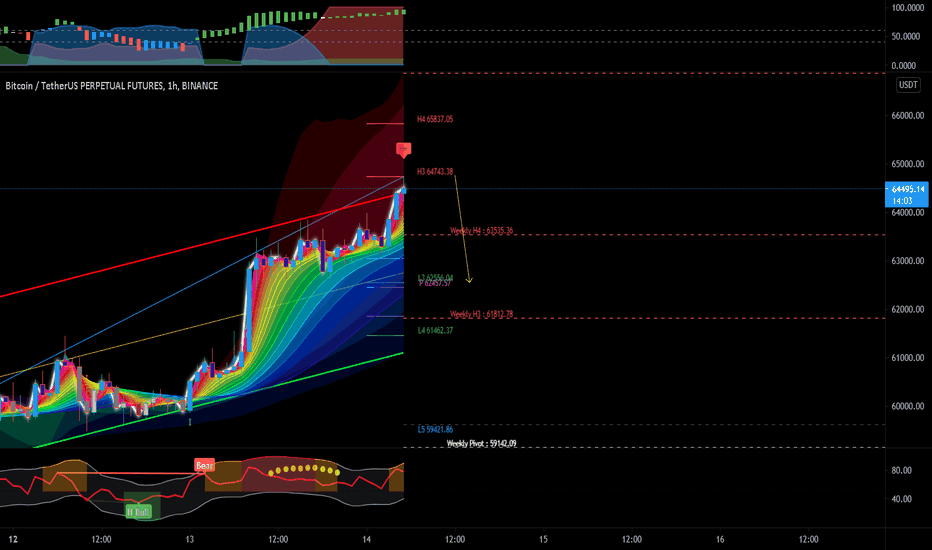
Task: Click the red sell signal marker above price
Action: click(403, 150)
